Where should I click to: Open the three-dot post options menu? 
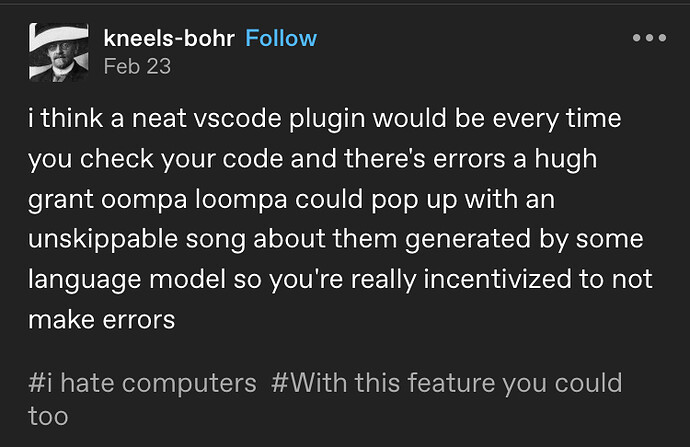(x=649, y=38)
